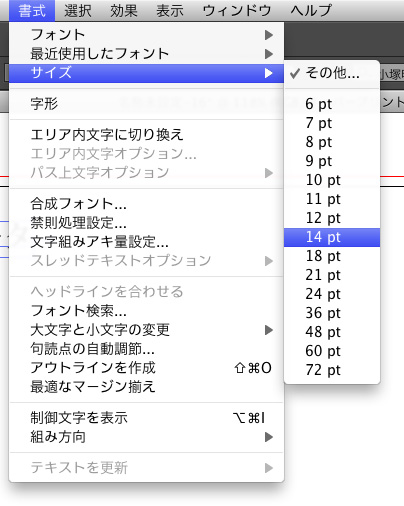Open the 効果 menu
The width and height of the screenshot is (404, 506).
point(124,11)
